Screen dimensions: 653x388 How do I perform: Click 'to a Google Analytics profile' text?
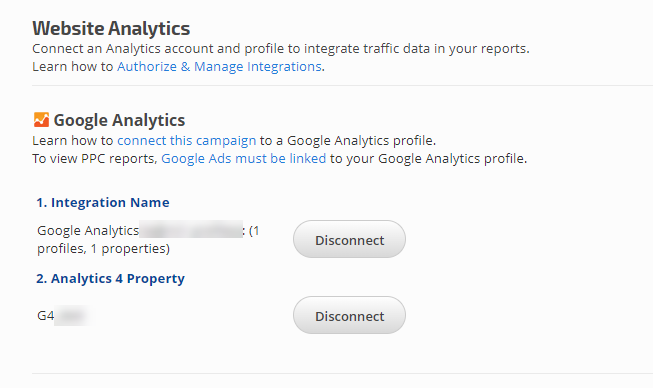pos(348,141)
